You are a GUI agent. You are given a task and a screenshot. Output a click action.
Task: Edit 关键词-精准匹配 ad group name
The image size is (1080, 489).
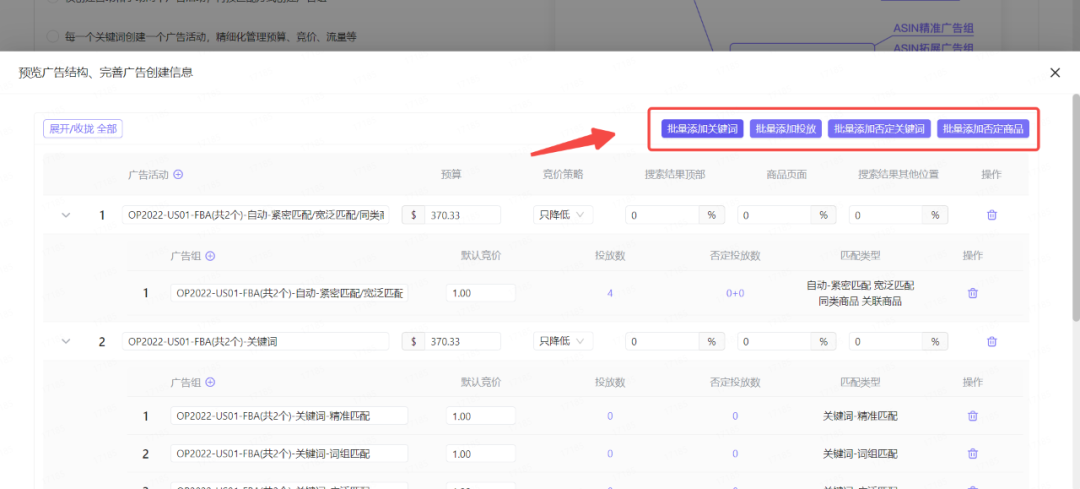click(289, 416)
